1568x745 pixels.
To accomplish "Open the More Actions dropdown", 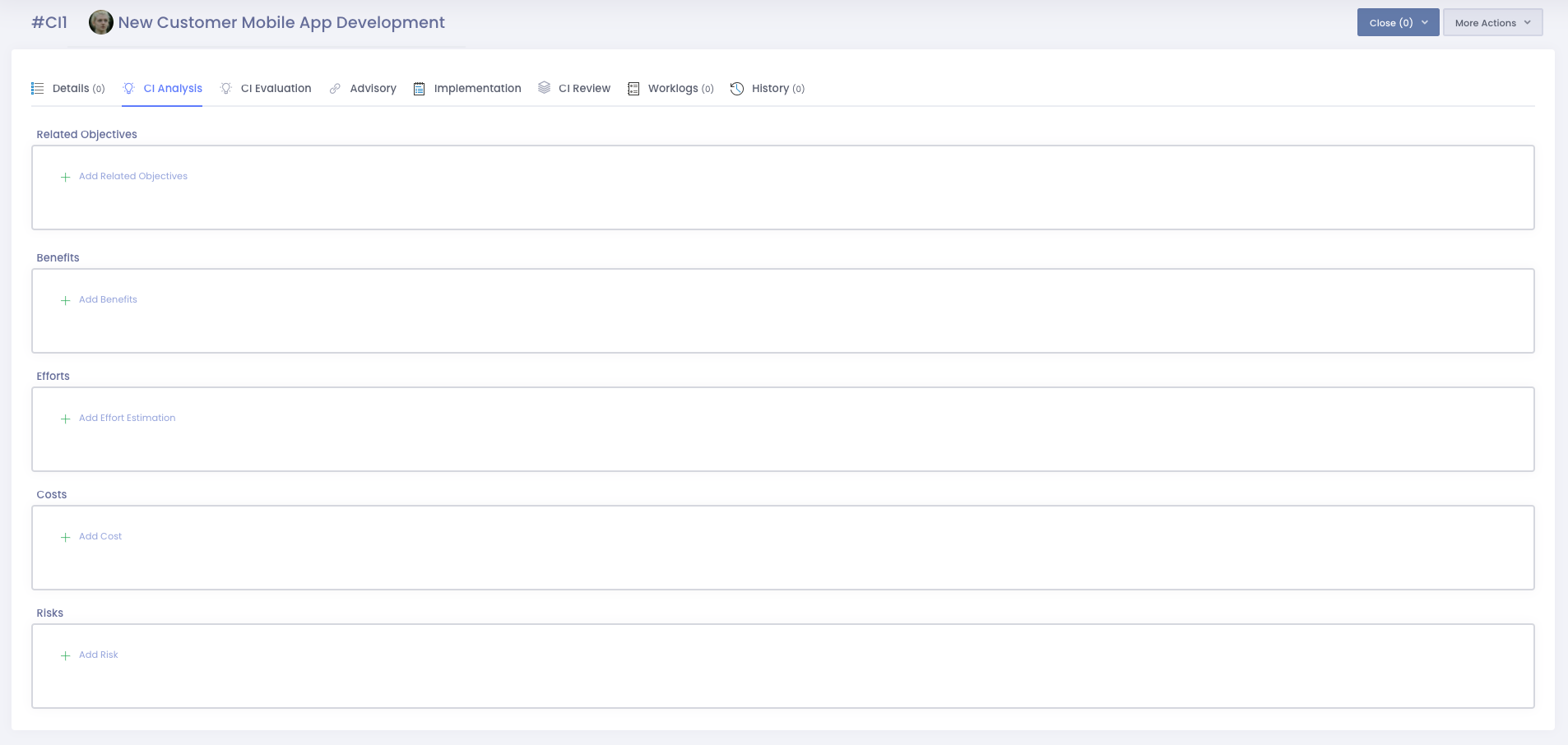I will point(1492,23).
